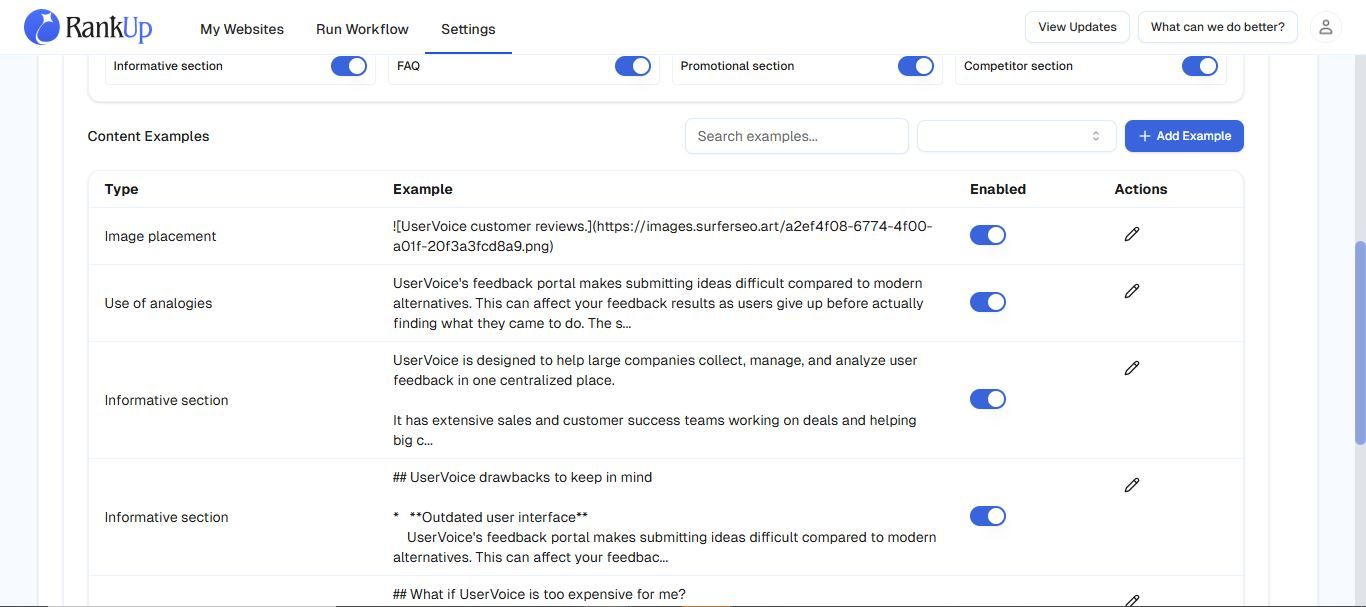Click the RankUp logo

(88, 27)
